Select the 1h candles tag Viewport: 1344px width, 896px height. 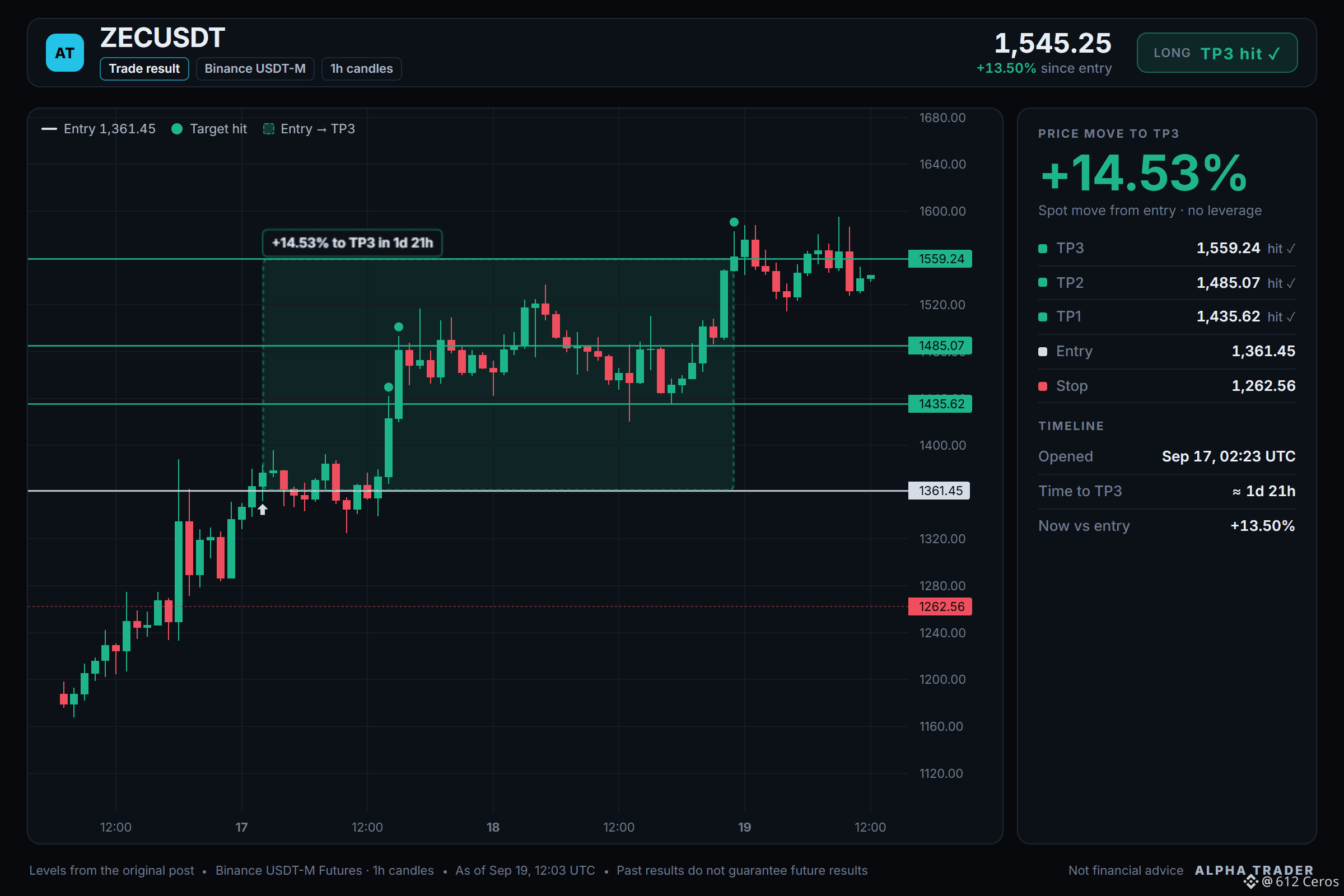(x=361, y=68)
